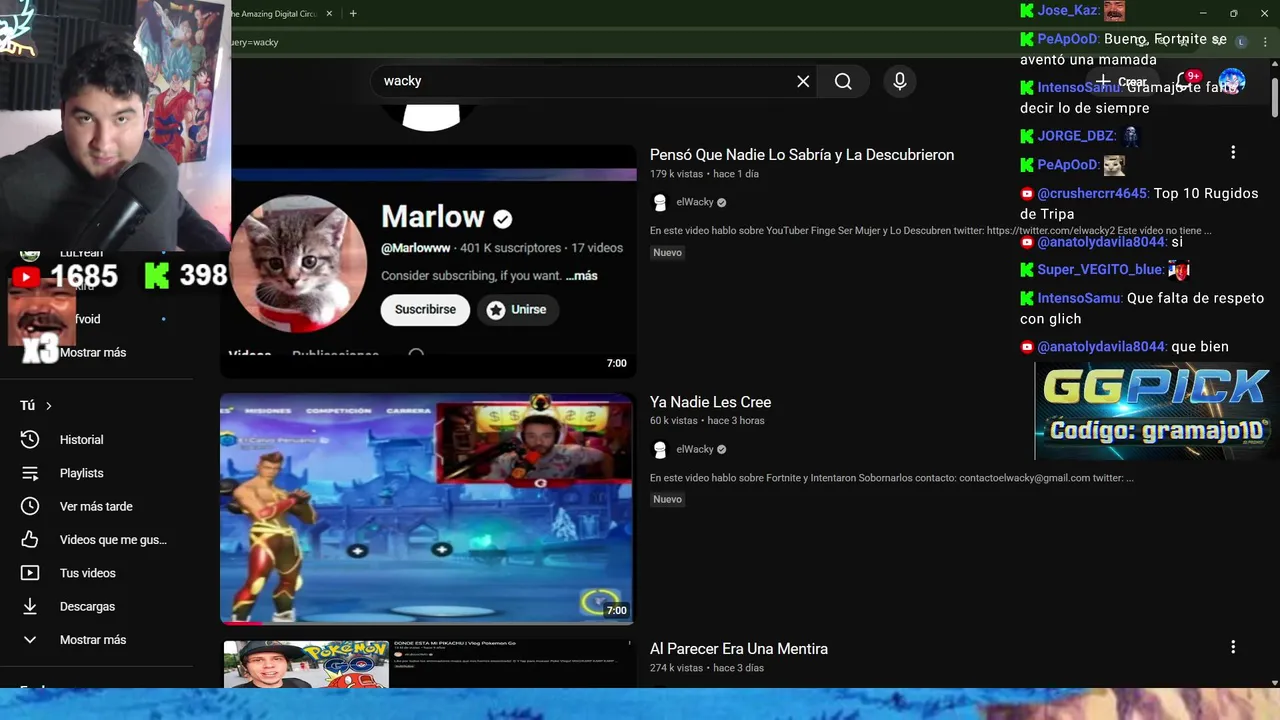Open browser three-dot menu
This screenshot has width=1280, height=720.
[1265, 42]
